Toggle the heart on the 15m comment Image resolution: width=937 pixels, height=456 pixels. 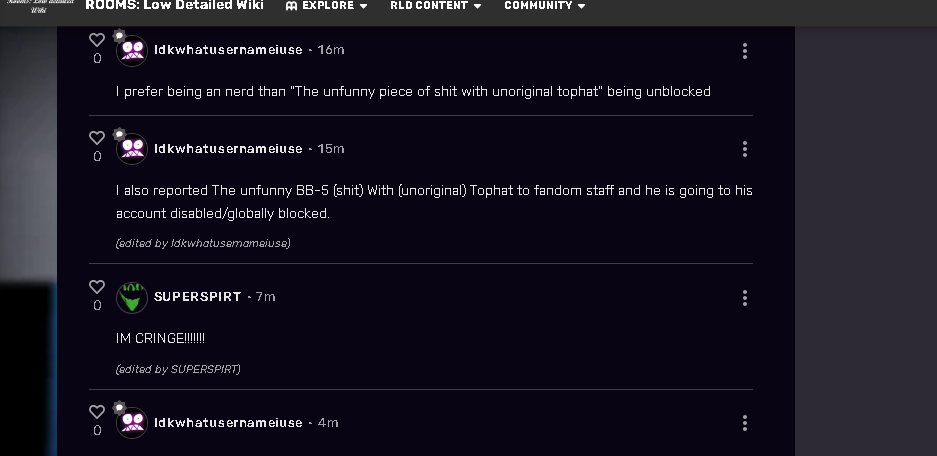97,138
